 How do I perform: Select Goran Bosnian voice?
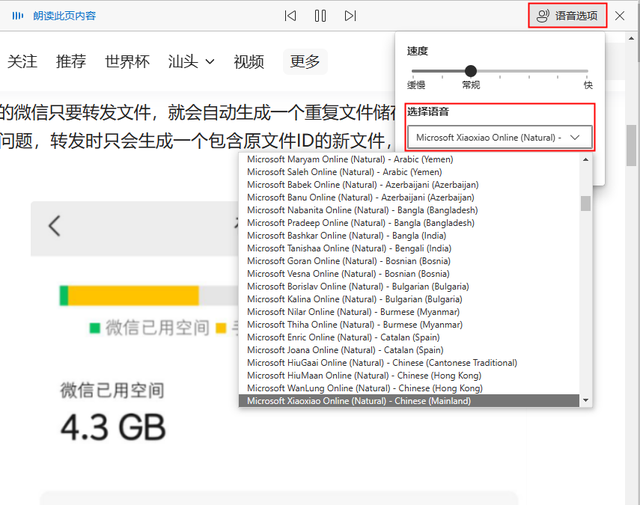[x=409, y=261]
